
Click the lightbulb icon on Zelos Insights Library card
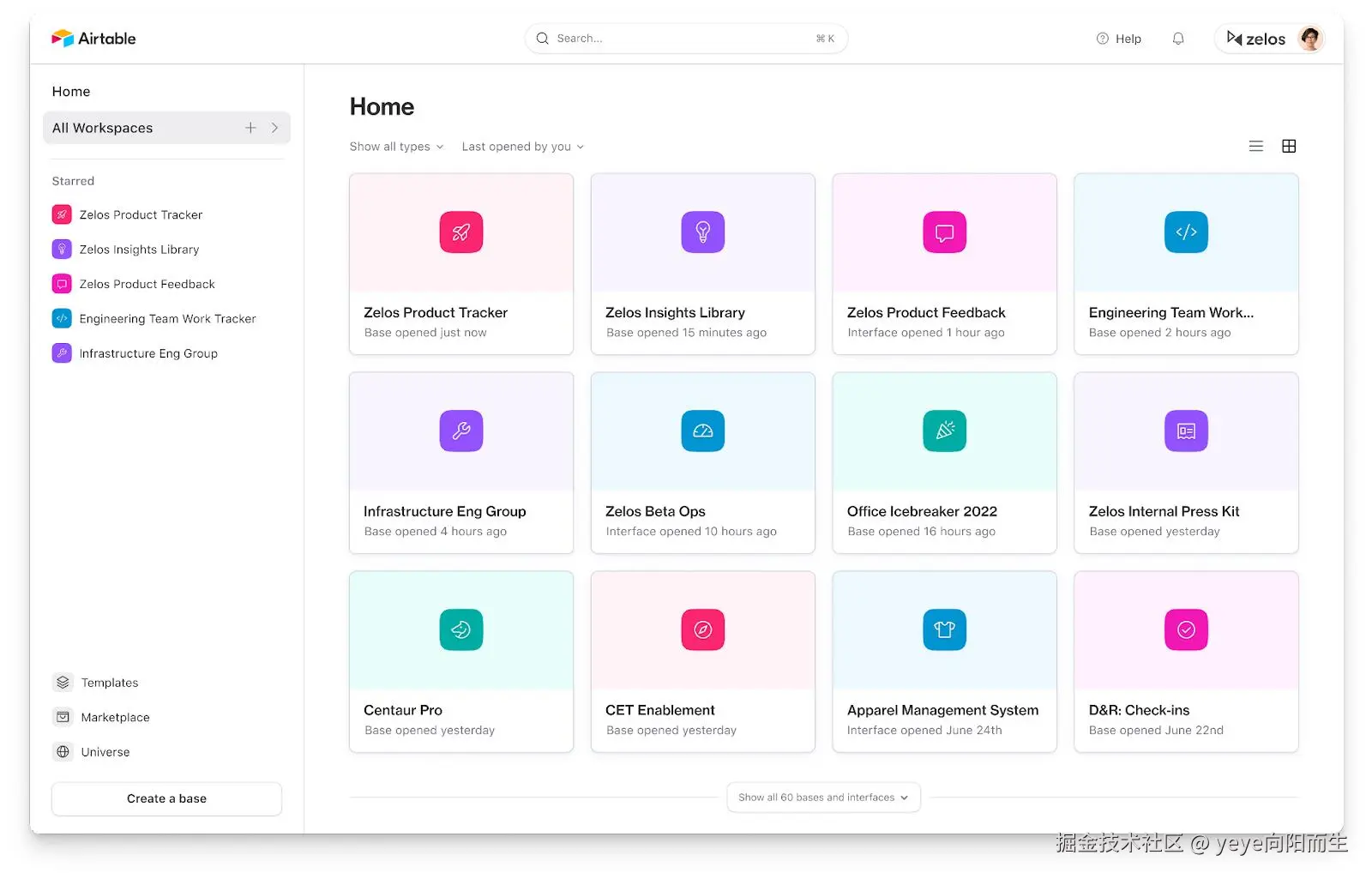(703, 232)
